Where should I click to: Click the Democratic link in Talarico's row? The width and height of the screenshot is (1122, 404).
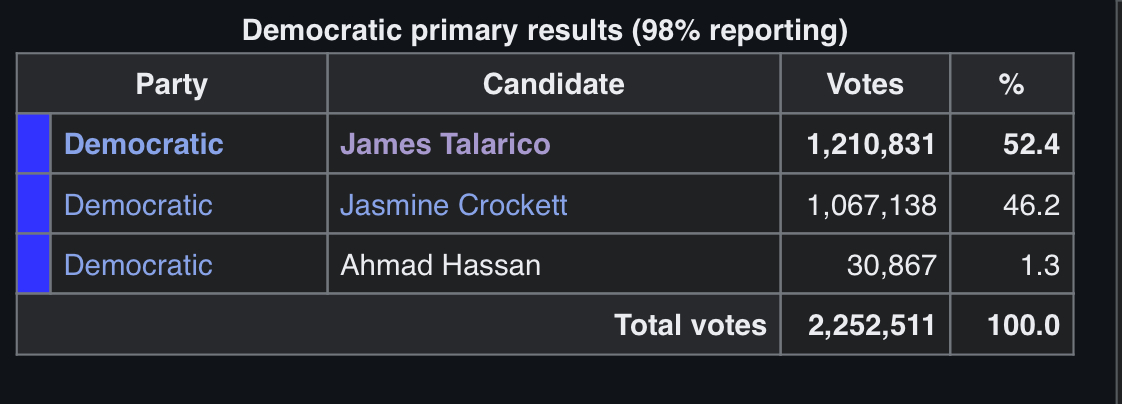pyautogui.click(x=143, y=144)
